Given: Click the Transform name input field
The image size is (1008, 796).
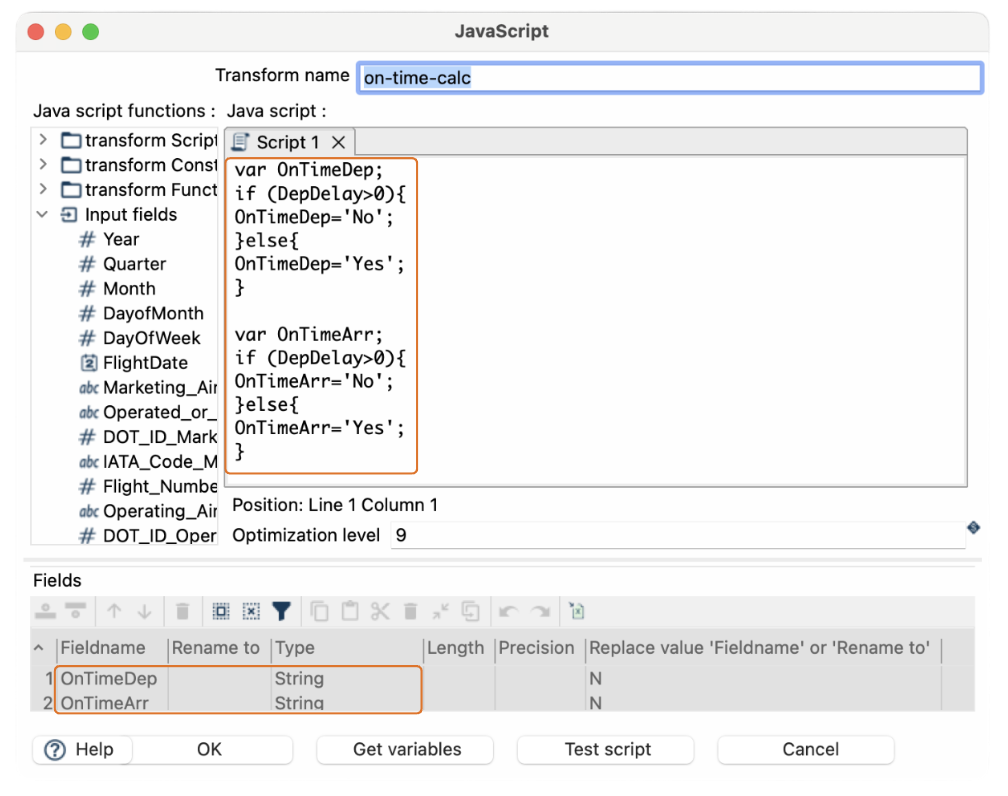Looking at the screenshot, I should click(670, 78).
